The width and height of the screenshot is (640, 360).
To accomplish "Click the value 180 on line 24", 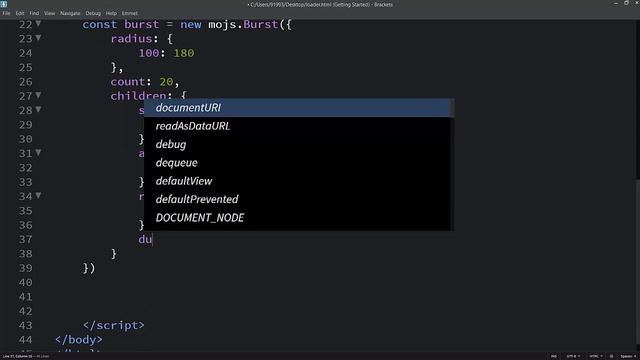I will [184, 53].
